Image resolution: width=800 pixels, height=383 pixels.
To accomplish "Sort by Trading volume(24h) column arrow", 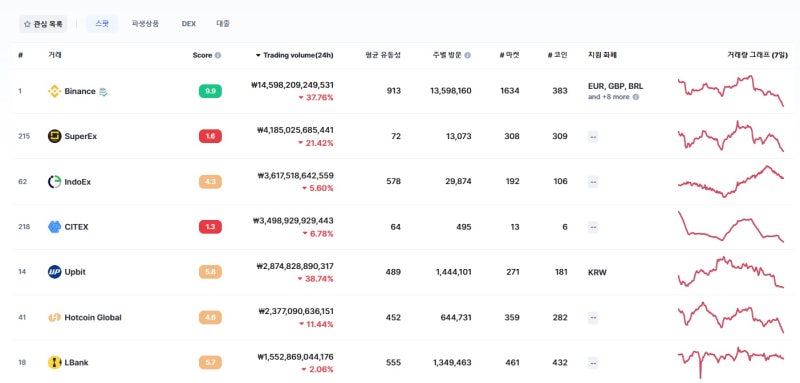I will pos(258,55).
